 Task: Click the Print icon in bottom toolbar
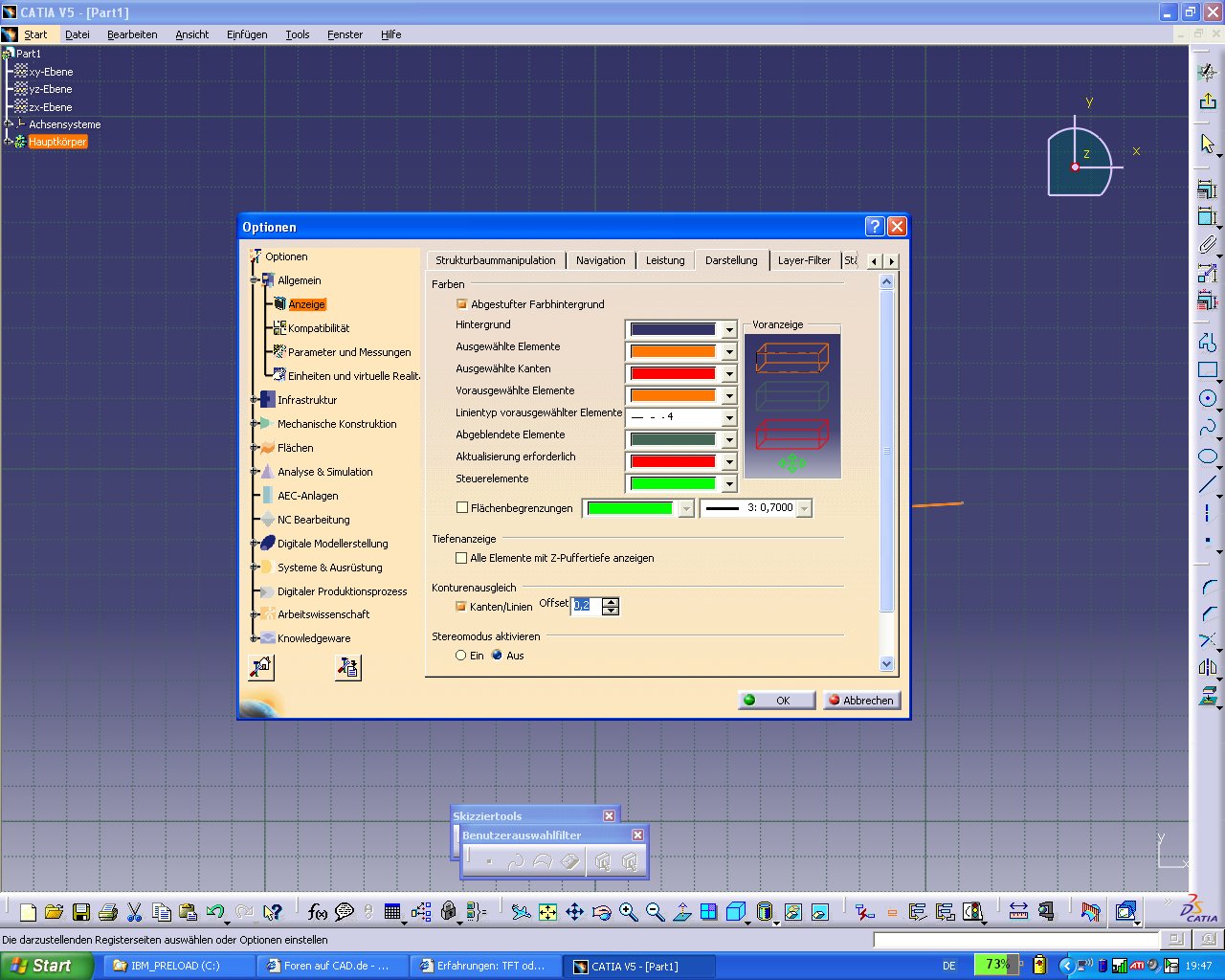point(108,912)
